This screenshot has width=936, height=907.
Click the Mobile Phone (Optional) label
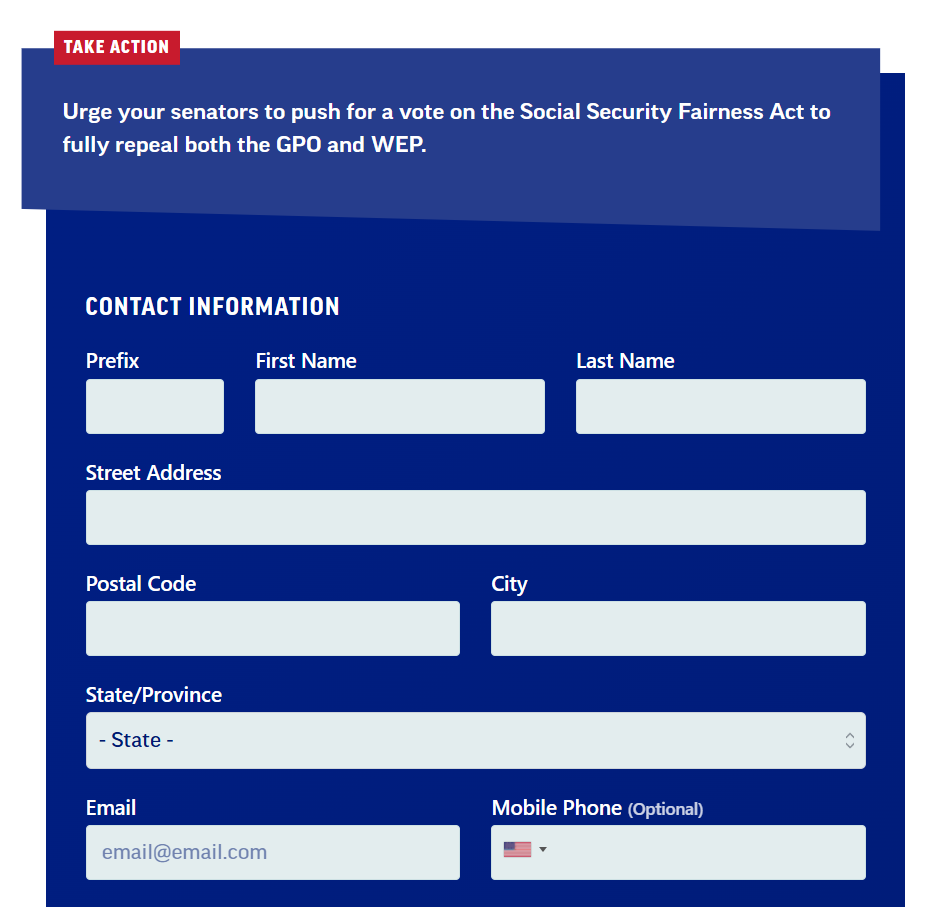597,808
